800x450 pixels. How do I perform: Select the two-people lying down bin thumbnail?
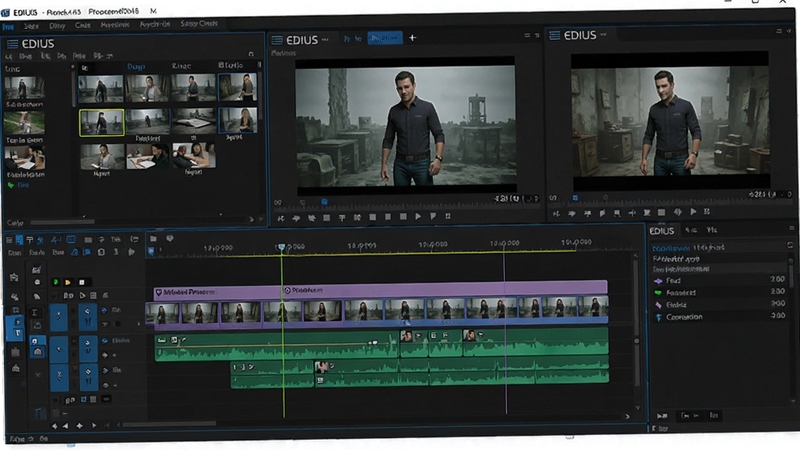tap(193, 156)
